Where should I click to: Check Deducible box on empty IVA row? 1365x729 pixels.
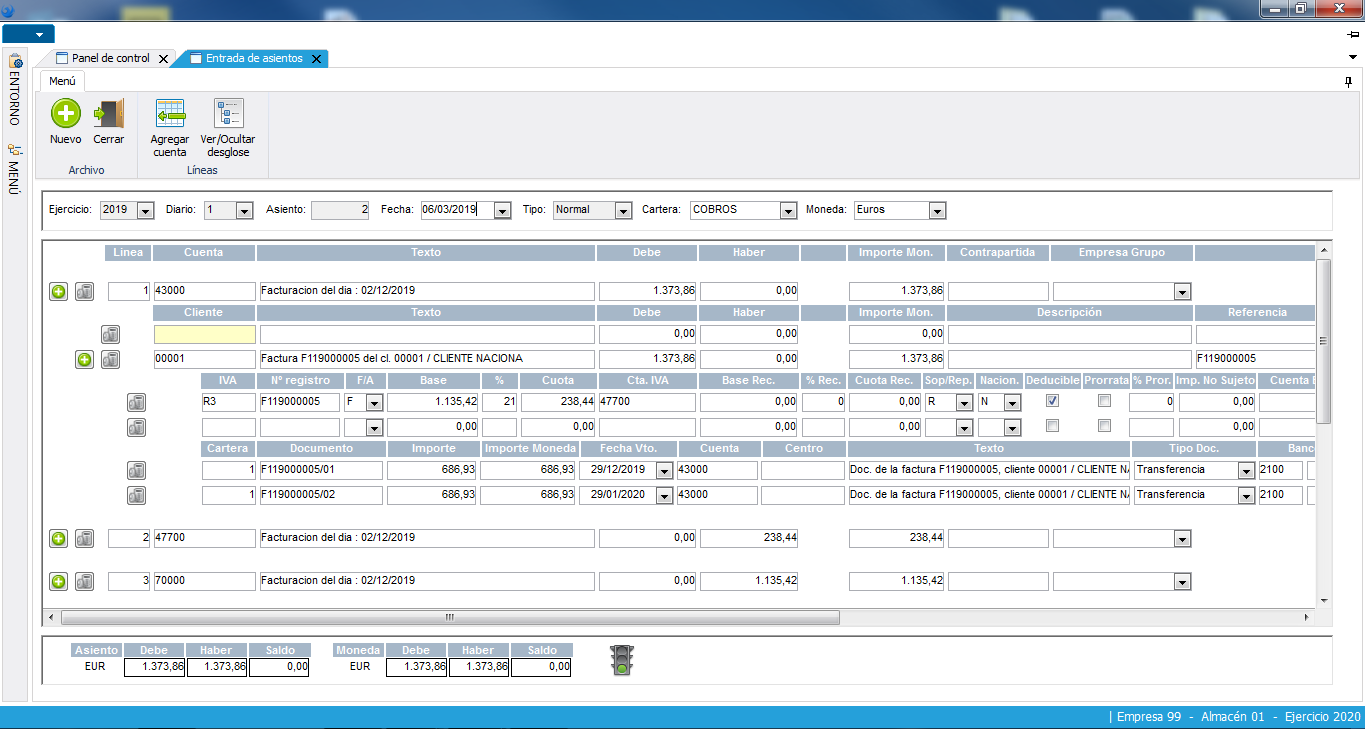(x=1052, y=426)
